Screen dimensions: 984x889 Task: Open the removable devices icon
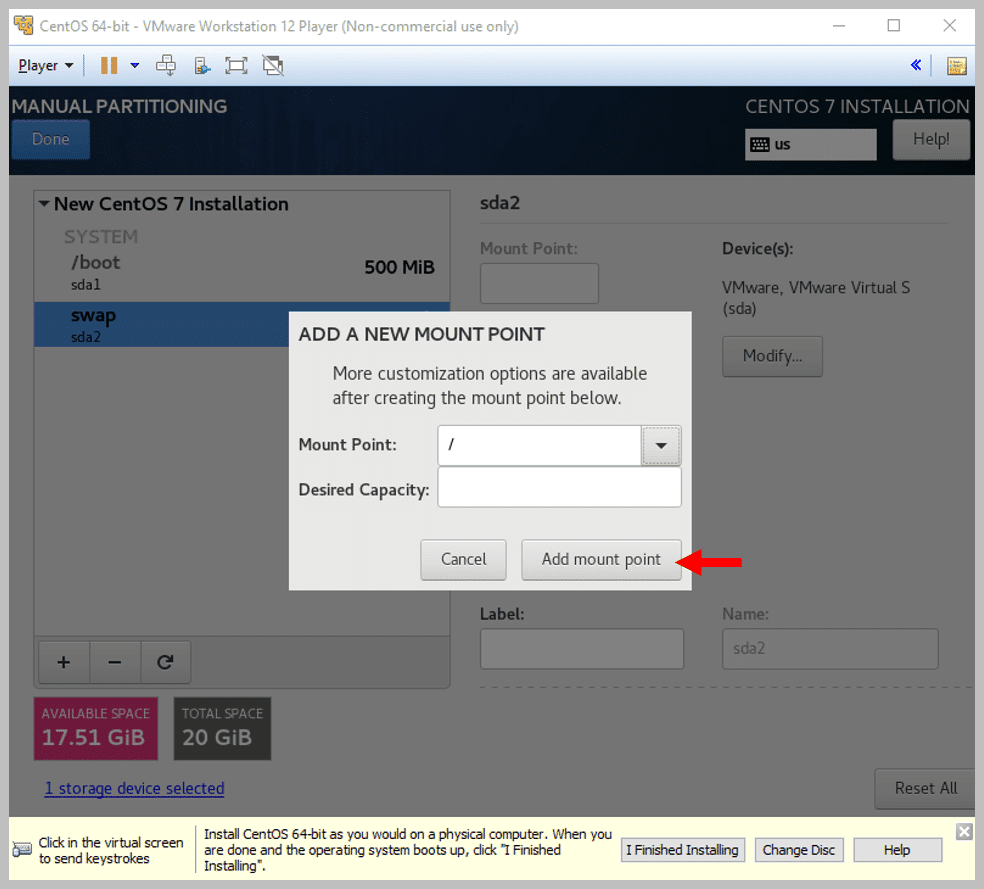[201, 65]
